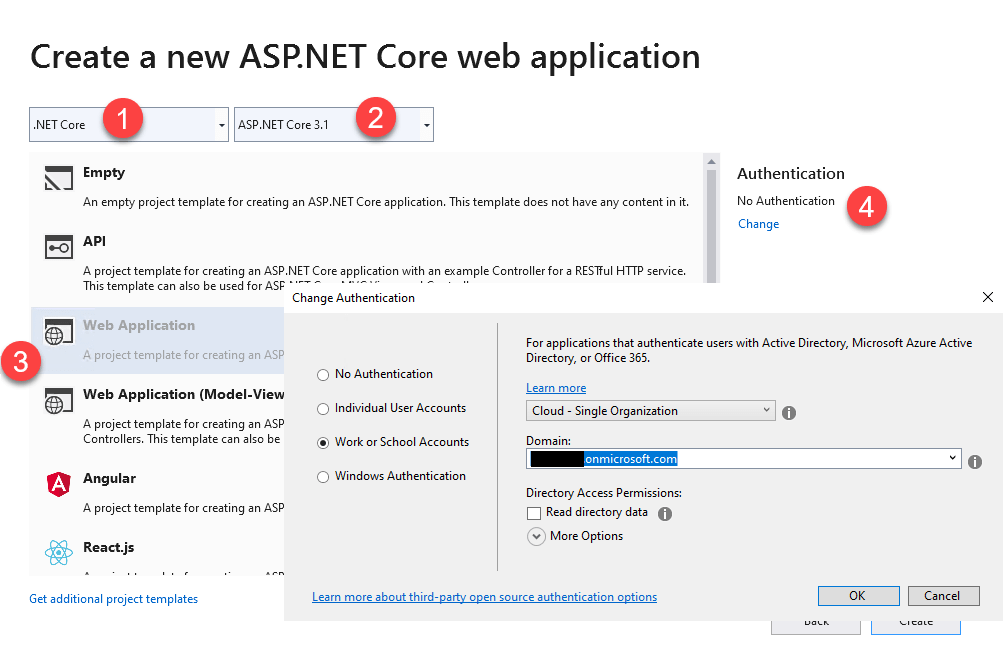Viewport: 1003px width, 646px height.
Task: Expand the More Options section
Action: coord(537,536)
